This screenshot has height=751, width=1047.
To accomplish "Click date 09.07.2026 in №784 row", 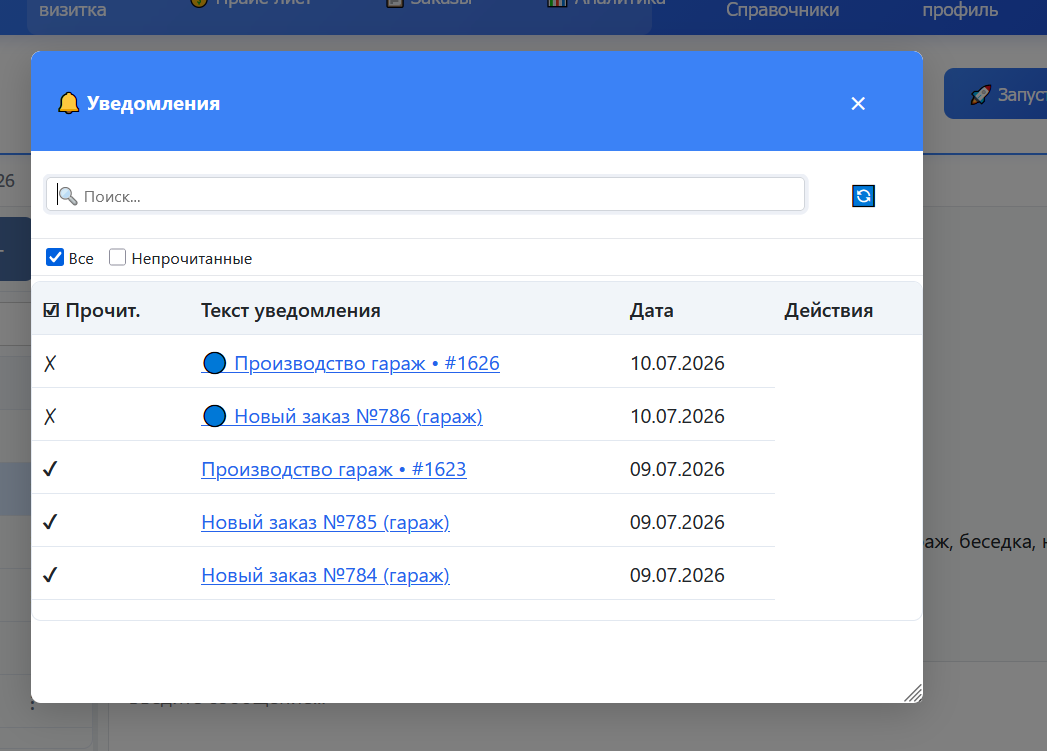I will click(x=677, y=575).
